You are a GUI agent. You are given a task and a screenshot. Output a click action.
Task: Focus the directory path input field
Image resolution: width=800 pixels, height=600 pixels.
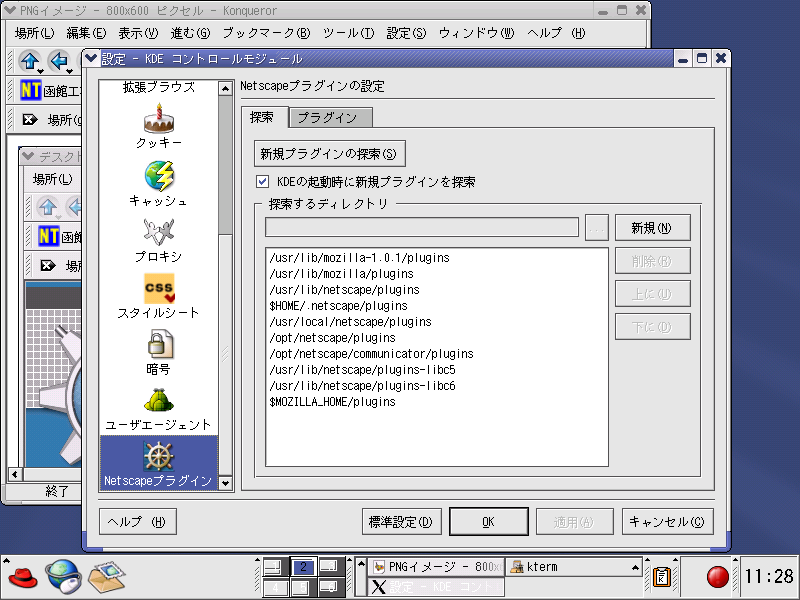click(x=422, y=227)
